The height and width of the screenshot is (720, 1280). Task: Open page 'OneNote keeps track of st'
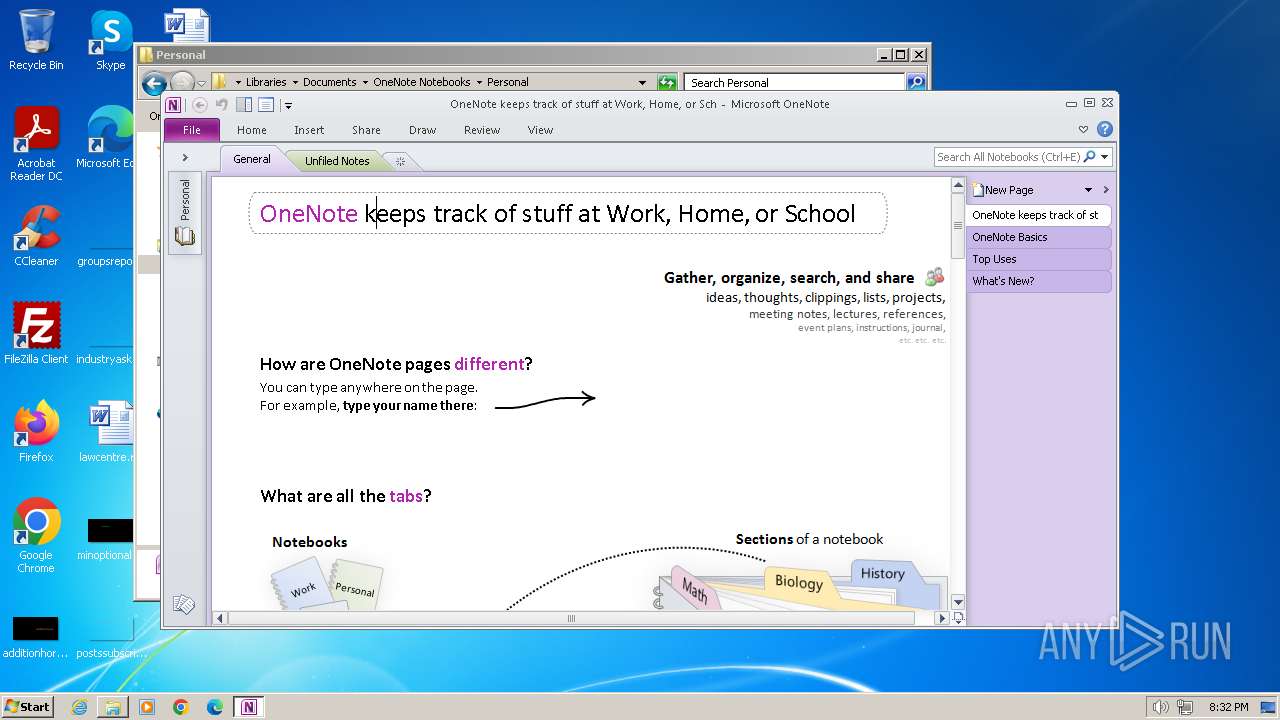click(x=1038, y=215)
